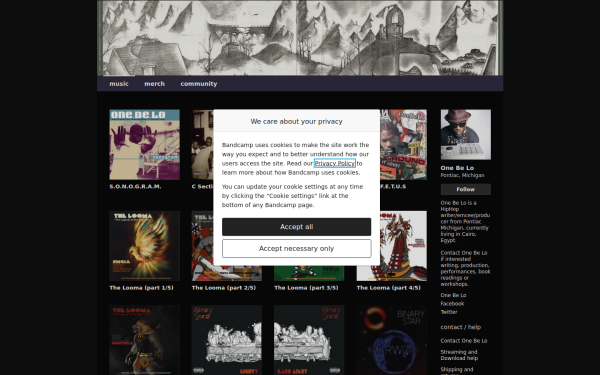Open the One Be Lo website link
This screenshot has width=600, height=375.
point(453,295)
